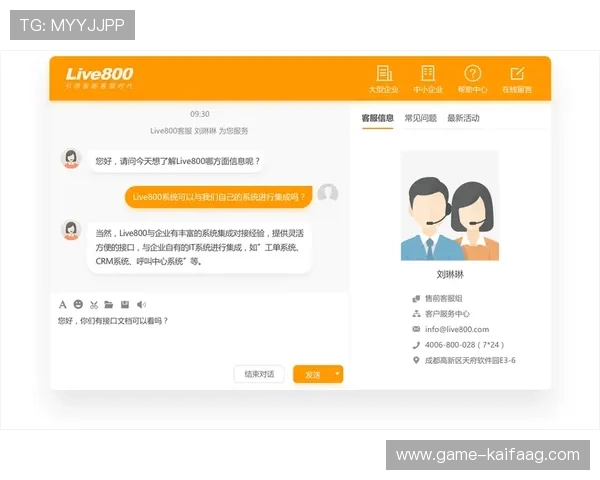Open the folder file-upload icon
This screenshot has height=480, width=600.
[109, 305]
